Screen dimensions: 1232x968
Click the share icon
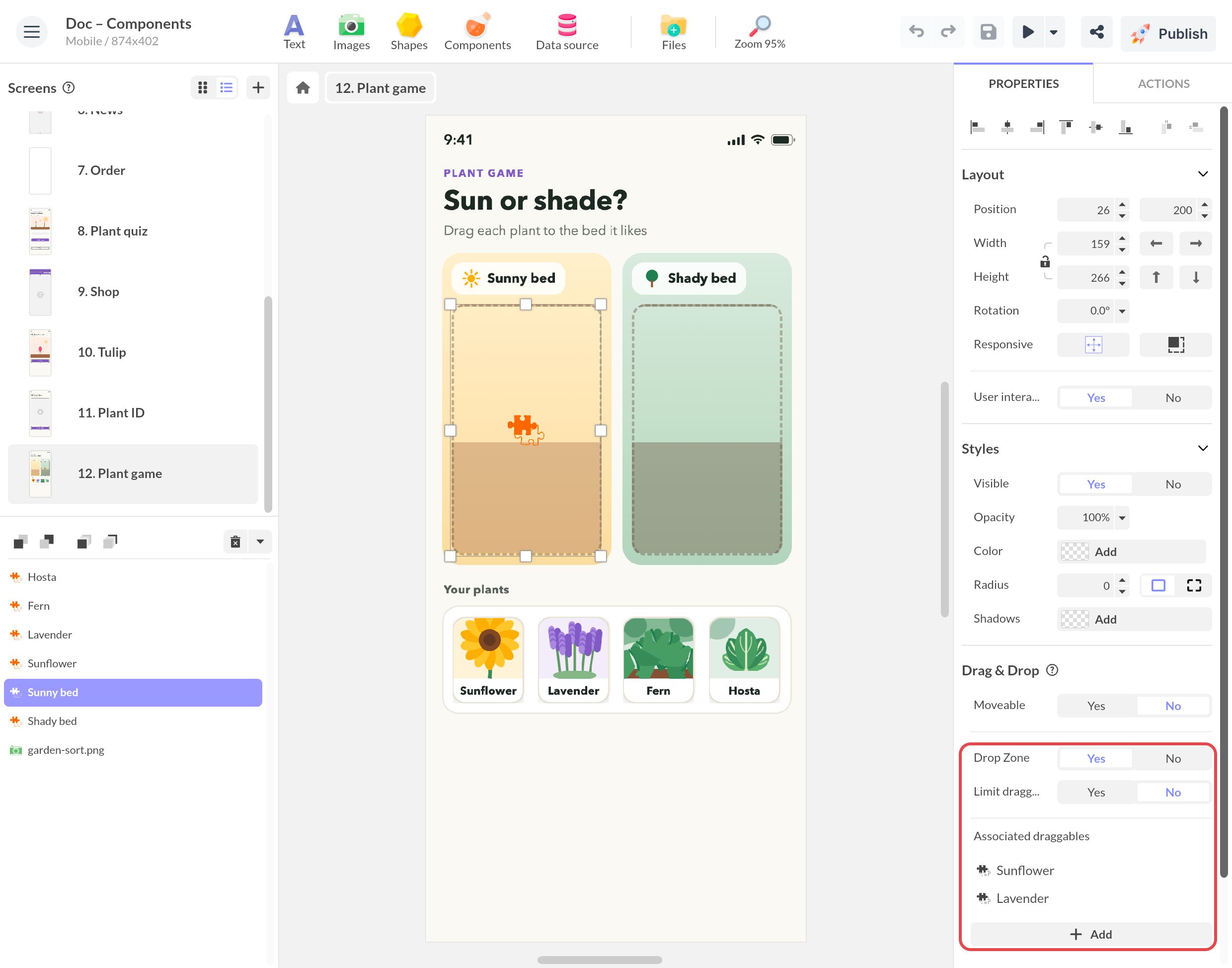(x=1096, y=32)
